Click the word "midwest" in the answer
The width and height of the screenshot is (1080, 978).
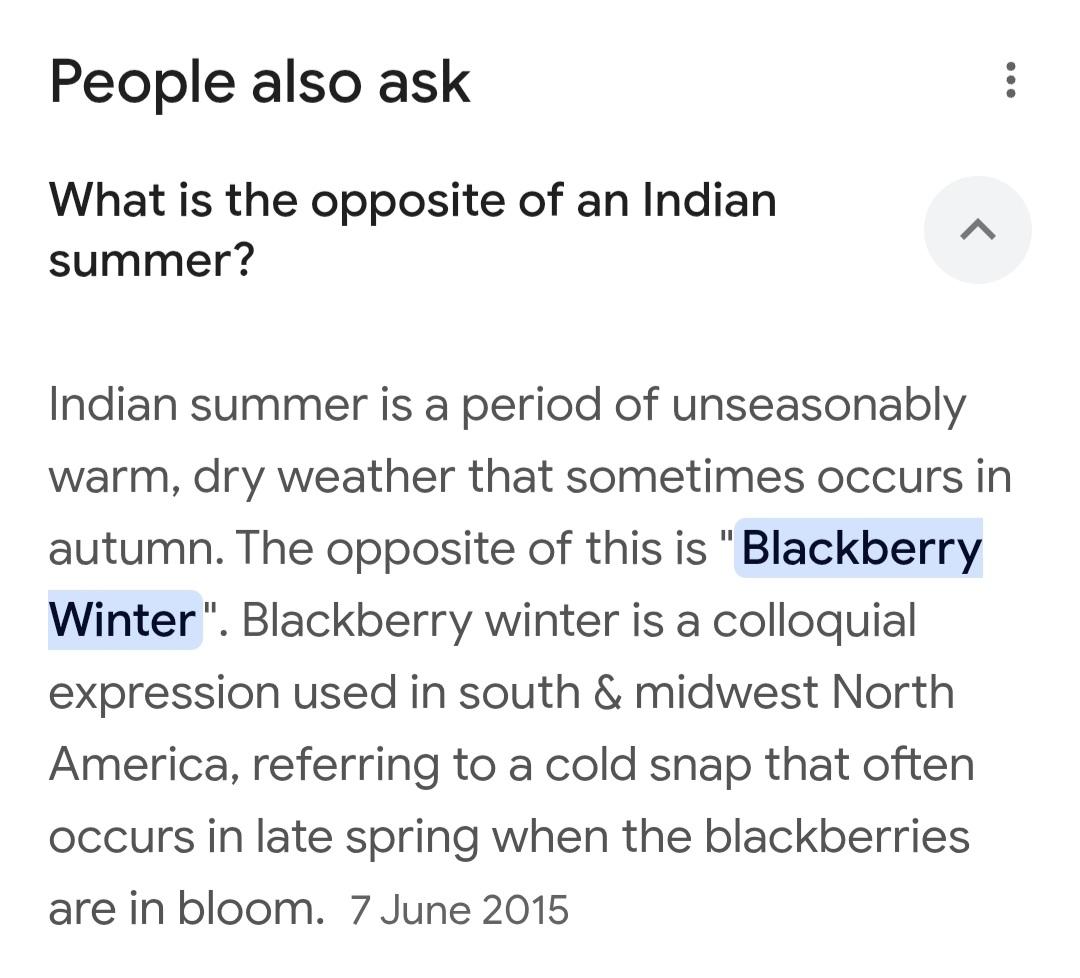click(727, 692)
